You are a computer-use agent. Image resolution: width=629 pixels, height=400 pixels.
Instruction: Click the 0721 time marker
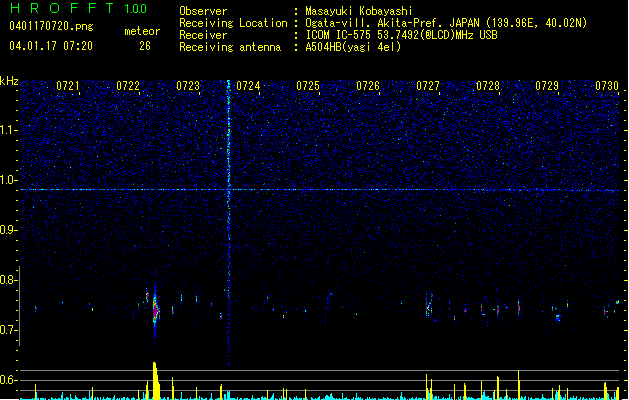coord(68,86)
